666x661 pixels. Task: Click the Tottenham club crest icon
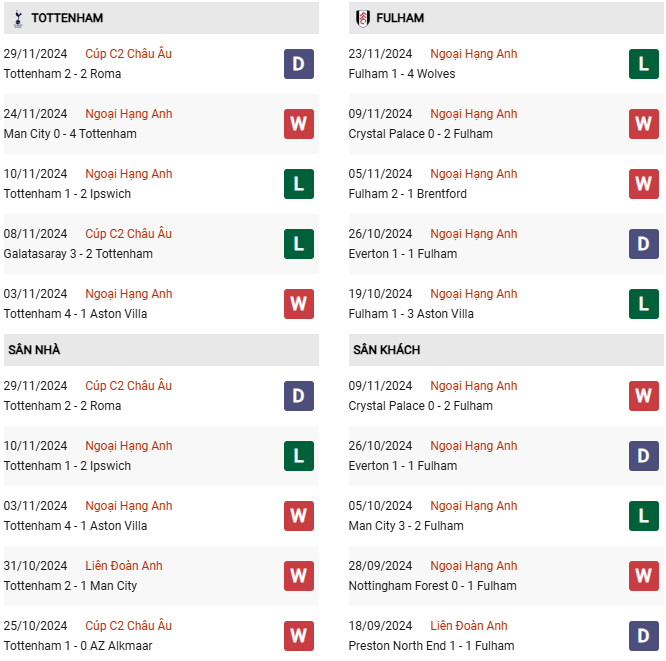(x=18, y=19)
